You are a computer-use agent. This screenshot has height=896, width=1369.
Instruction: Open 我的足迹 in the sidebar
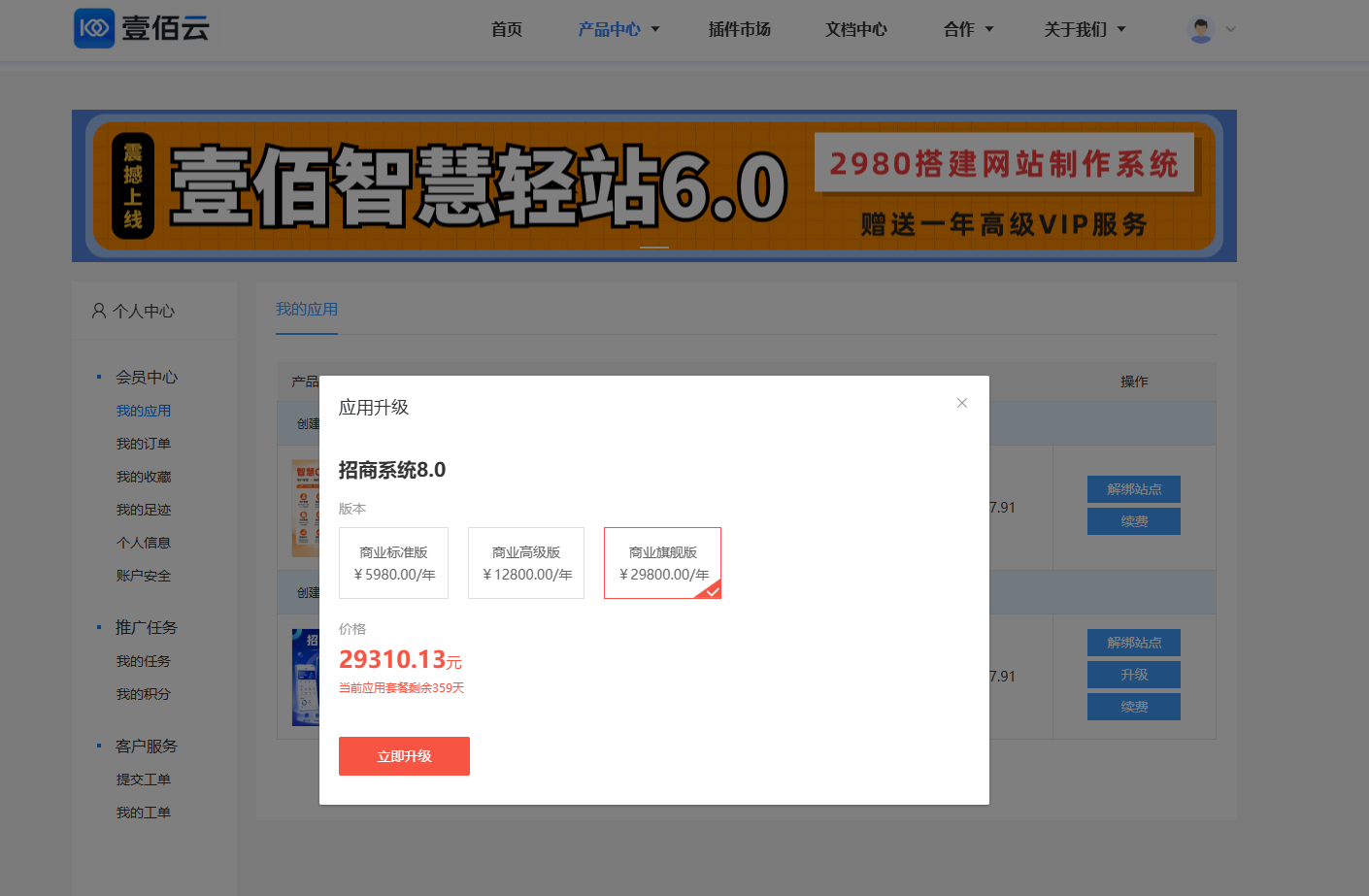click(144, 510)
